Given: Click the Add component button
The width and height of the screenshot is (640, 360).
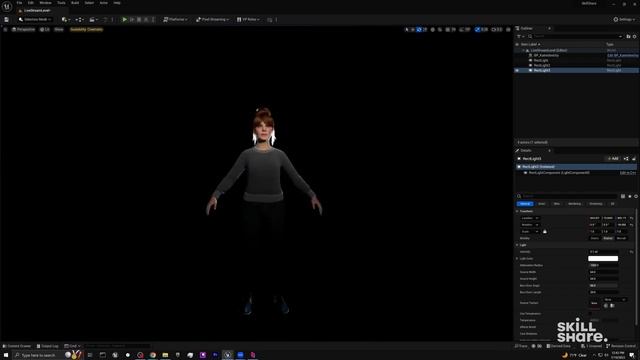Looking at the screenshot, I should [x=613, y=159].
